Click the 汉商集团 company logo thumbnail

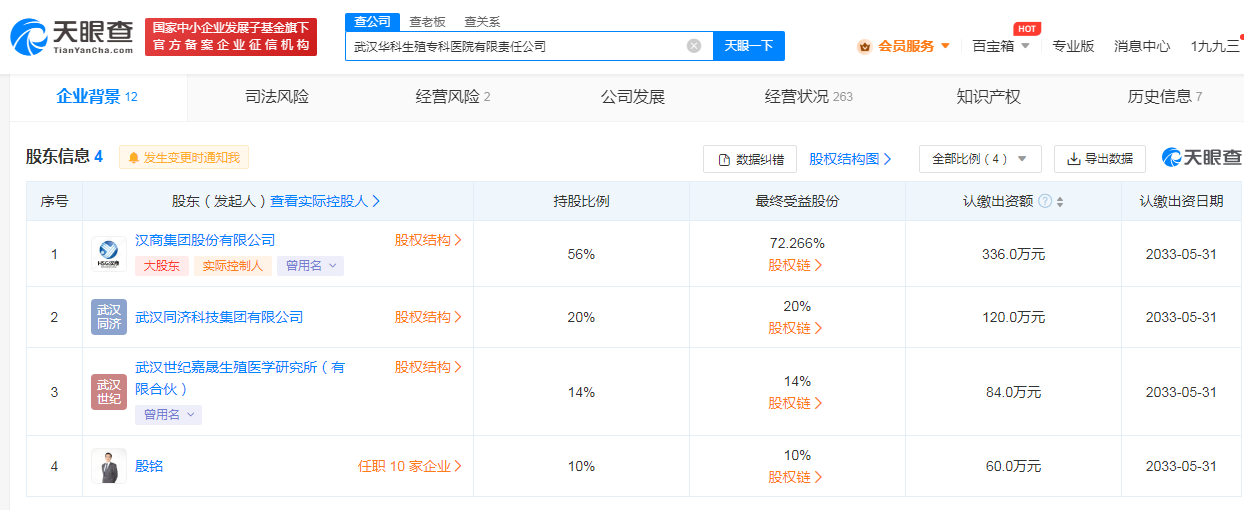(109, 253)
